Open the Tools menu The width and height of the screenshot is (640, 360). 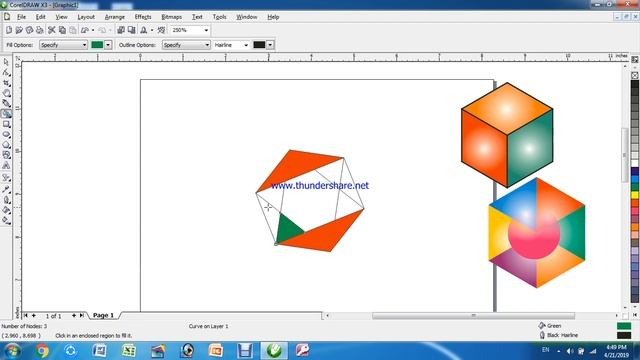tap(219, 17)
